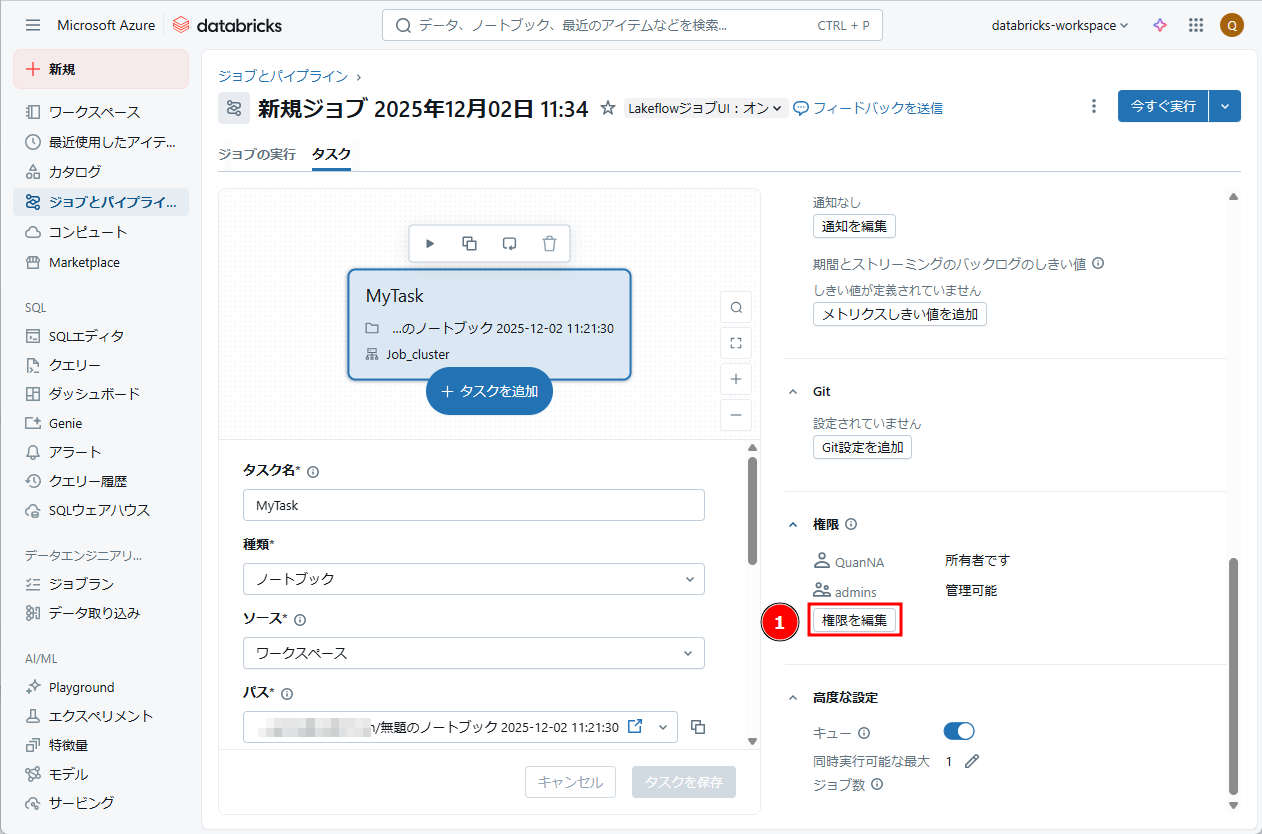Open the apps grid icon
This screenshot has width=1262, height=834.
(1195, 26)
